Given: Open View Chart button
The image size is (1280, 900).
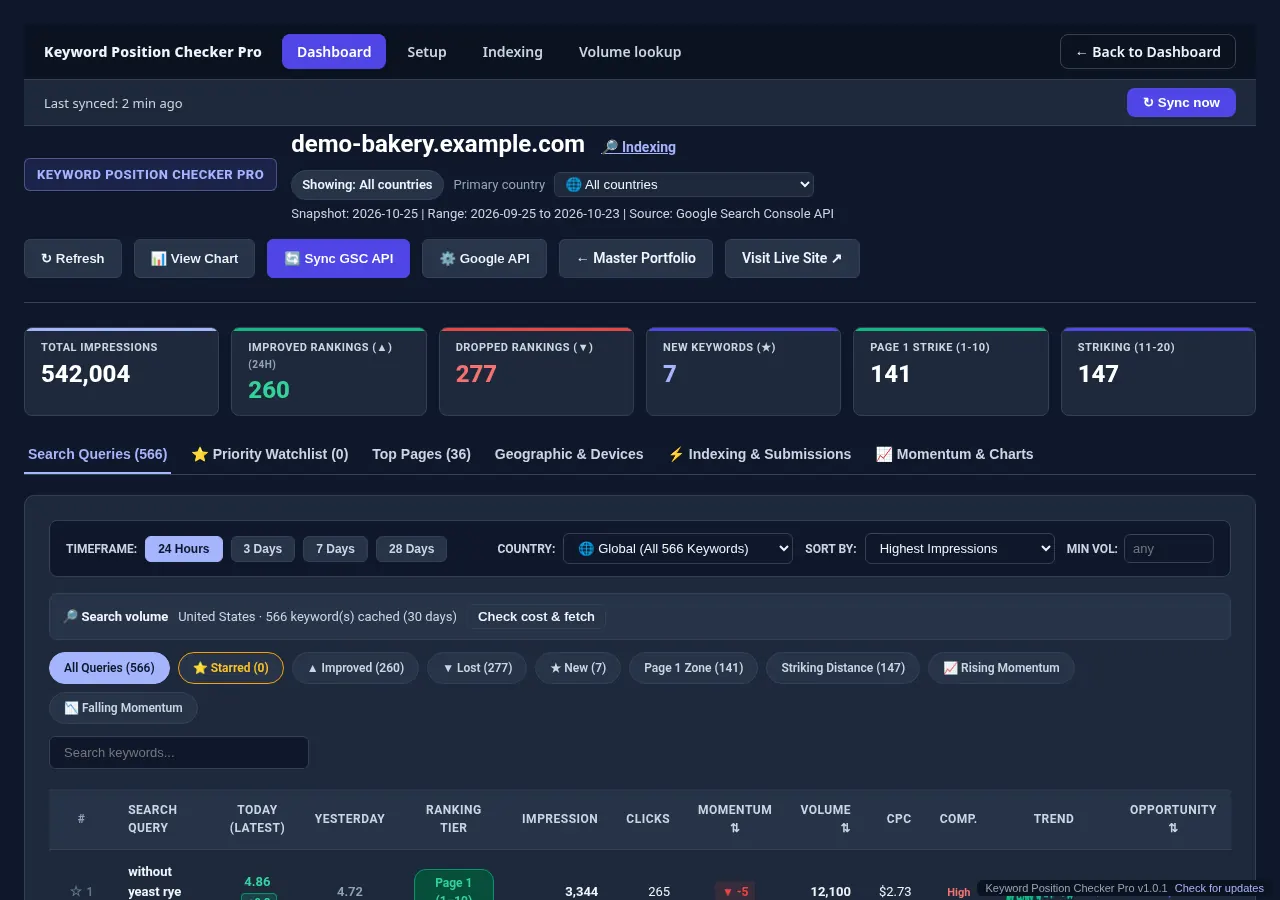Looking at the screenshot, I should click(194, 258).
